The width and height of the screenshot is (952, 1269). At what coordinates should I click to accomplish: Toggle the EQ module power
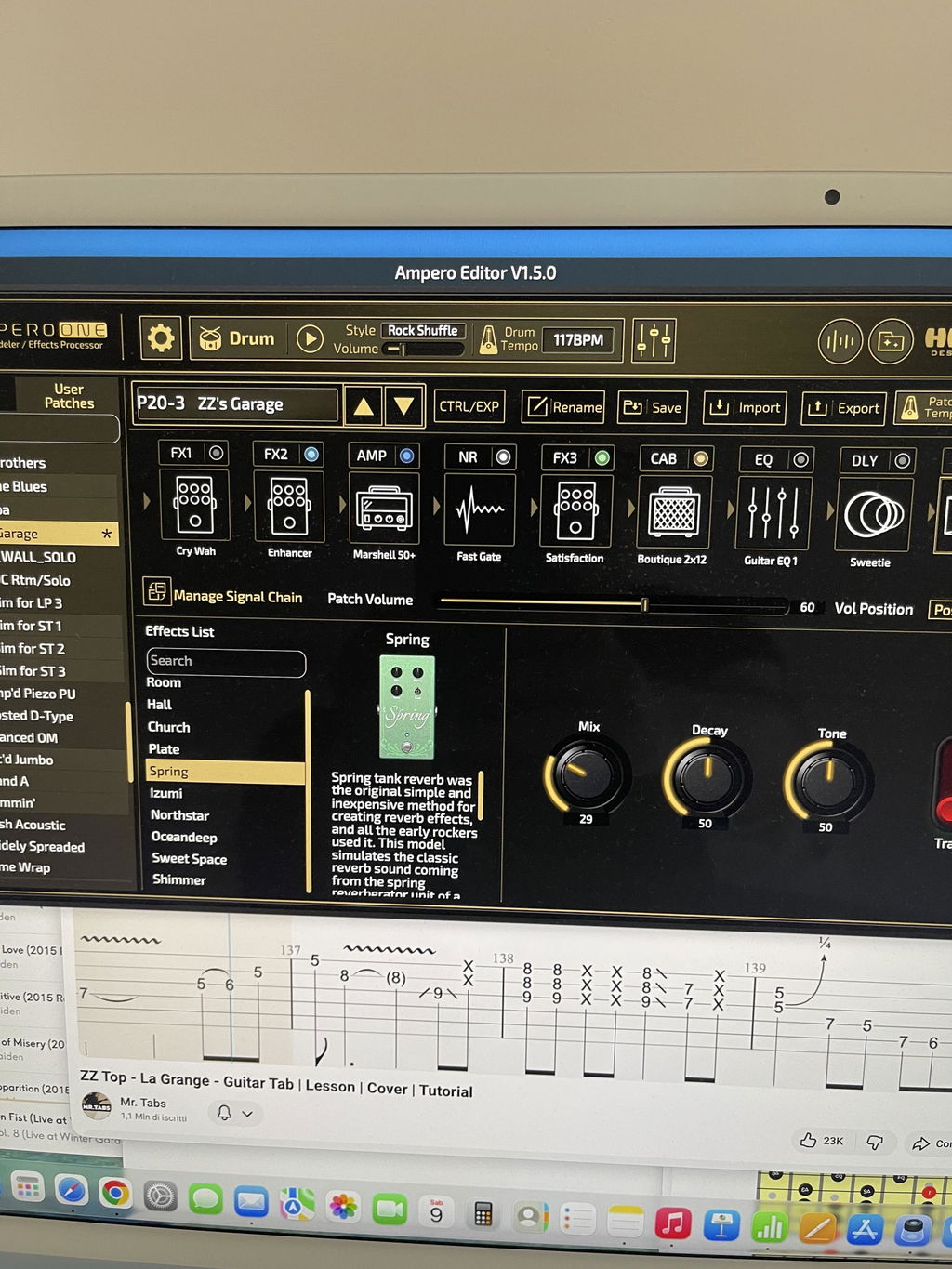800,459
